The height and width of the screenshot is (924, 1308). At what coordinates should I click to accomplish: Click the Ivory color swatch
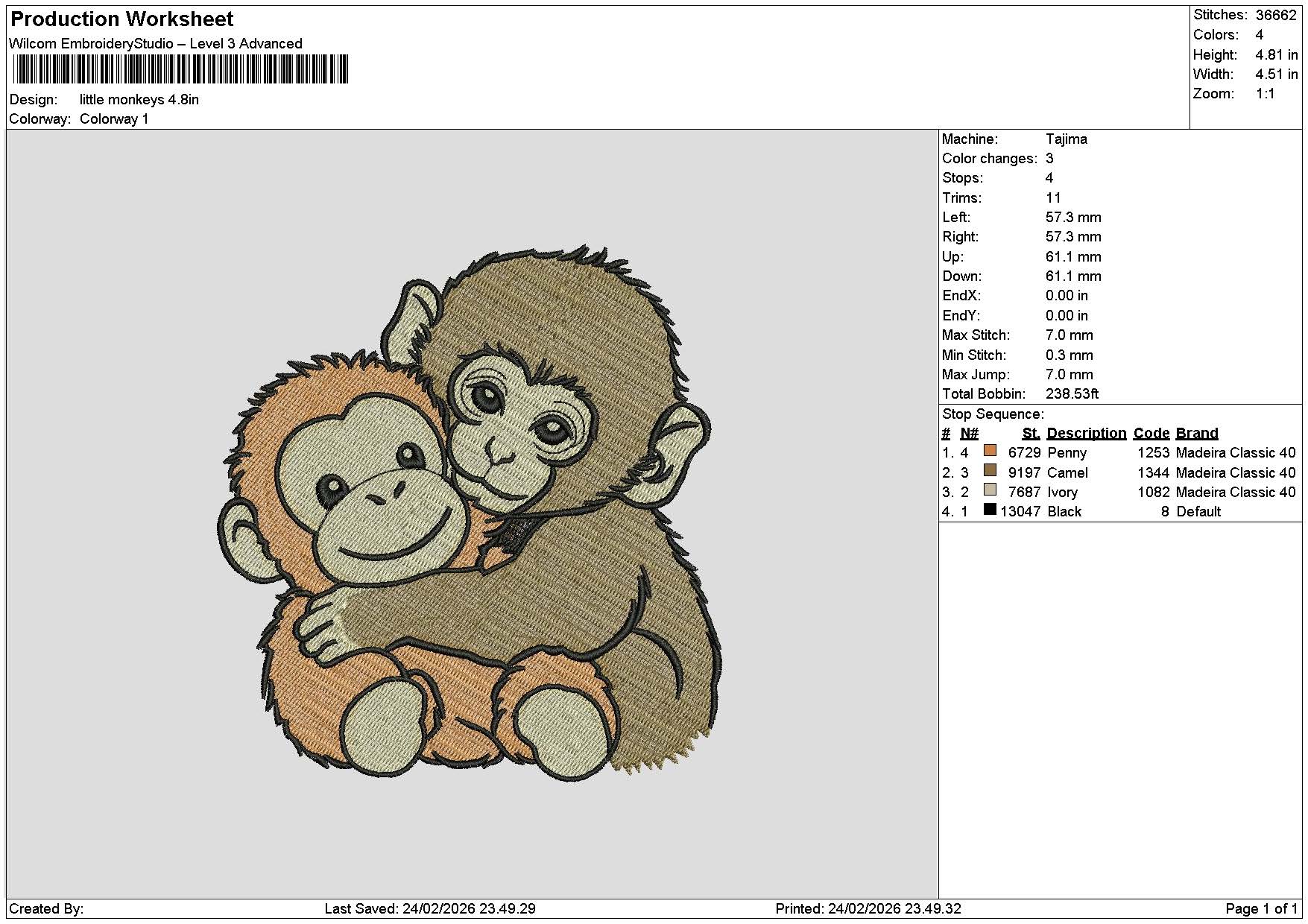(x=990, y=490)
